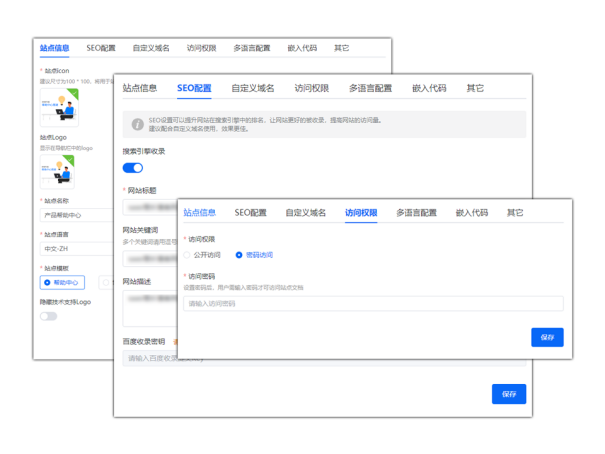Choose the 公开访问 radio option
Image resolution: width=605 pixels, height=454 pixels.
point(202,255)
